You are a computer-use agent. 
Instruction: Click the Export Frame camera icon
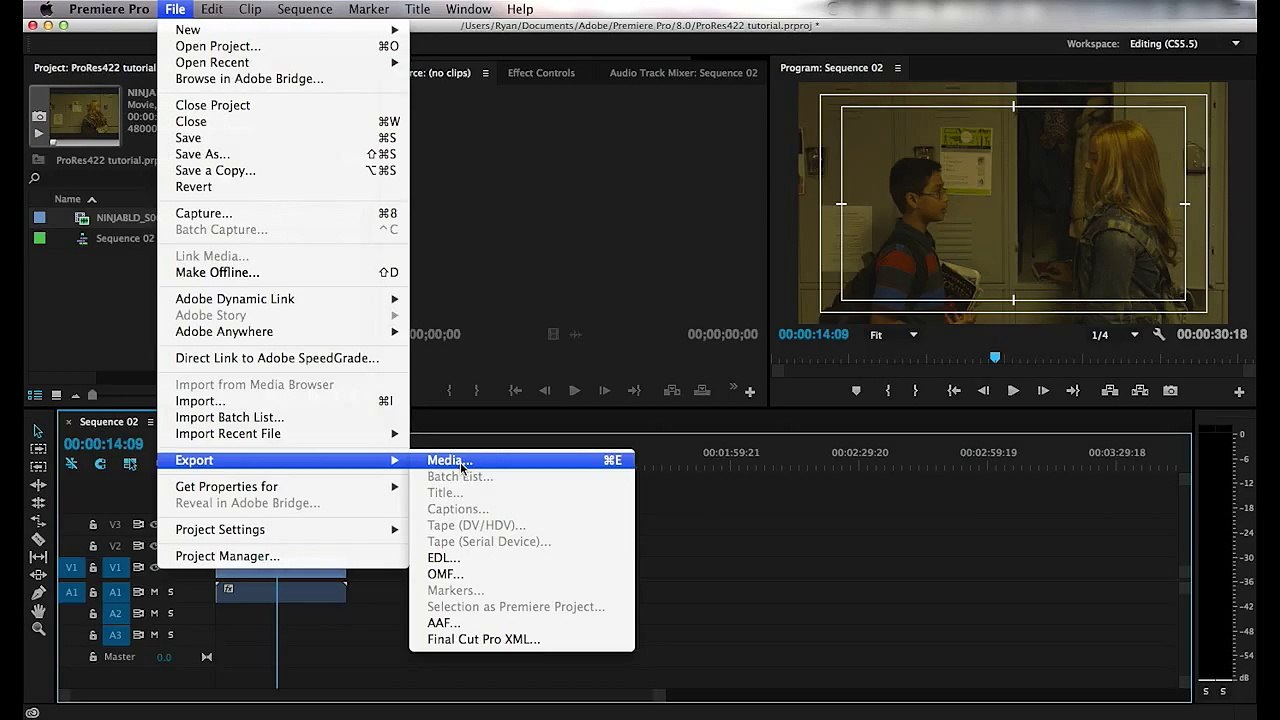pos(1171,391)
